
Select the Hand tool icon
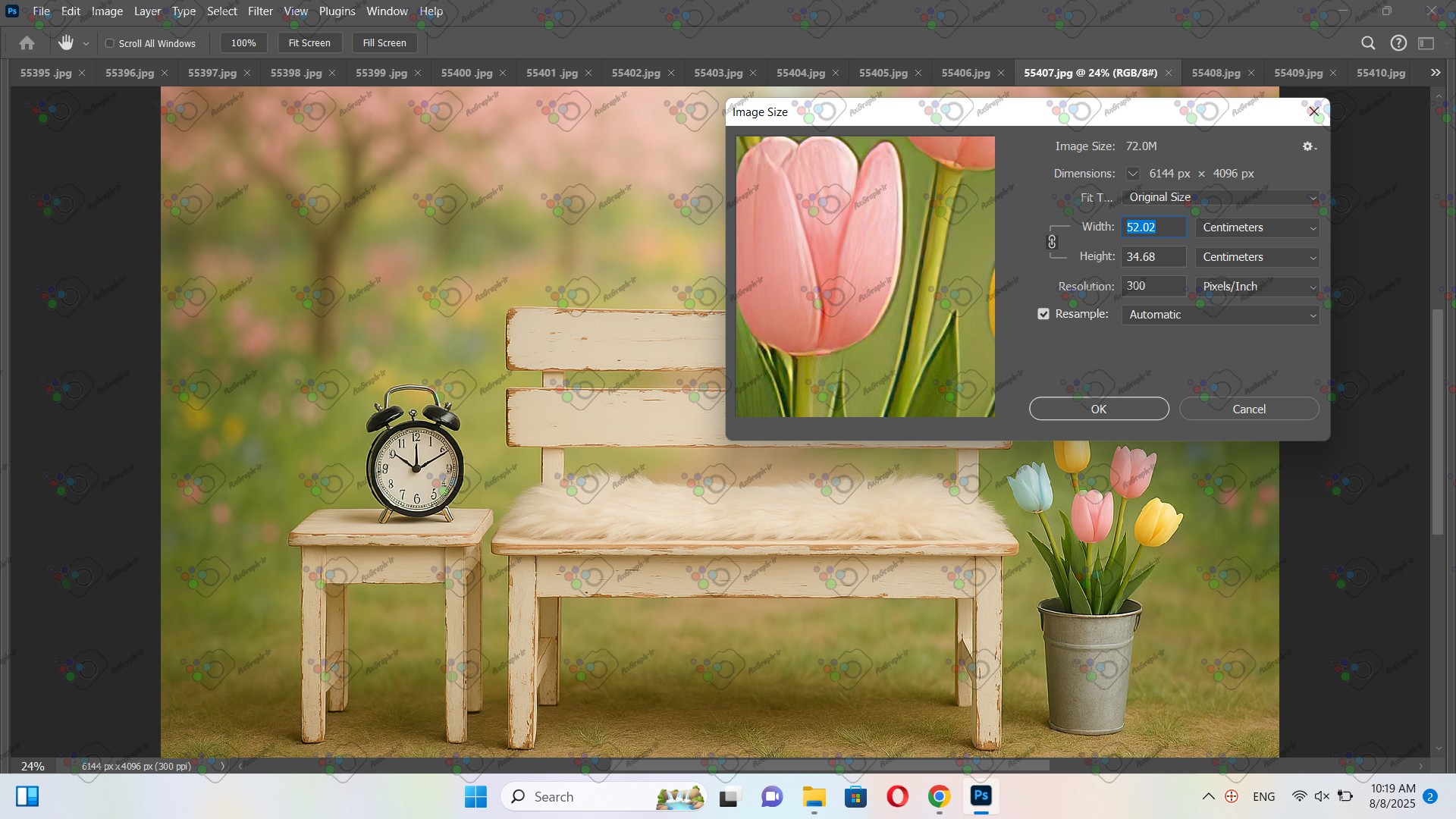point(66,43)
